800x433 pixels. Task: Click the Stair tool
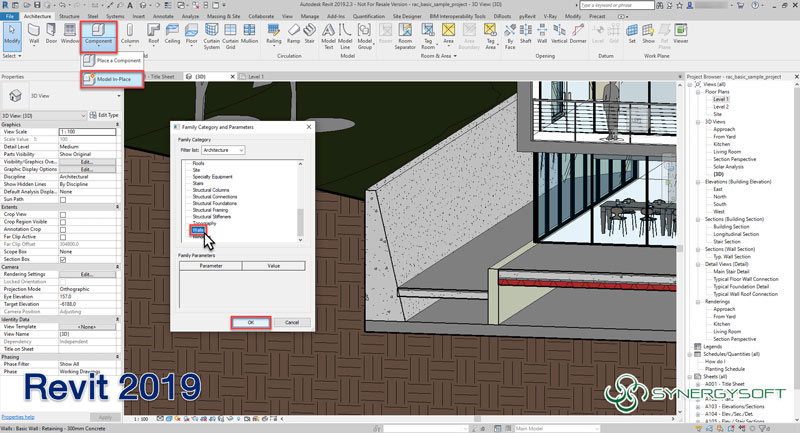(x=310, y=34)
